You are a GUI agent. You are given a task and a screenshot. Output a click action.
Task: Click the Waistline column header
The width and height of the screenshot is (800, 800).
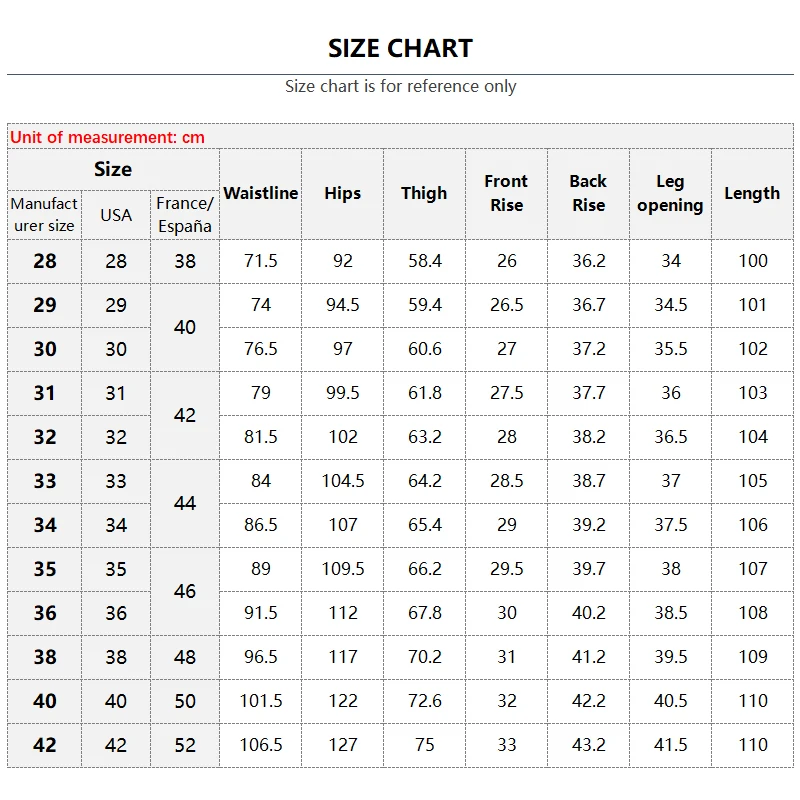pyautogui.click(x=260, y=193)
